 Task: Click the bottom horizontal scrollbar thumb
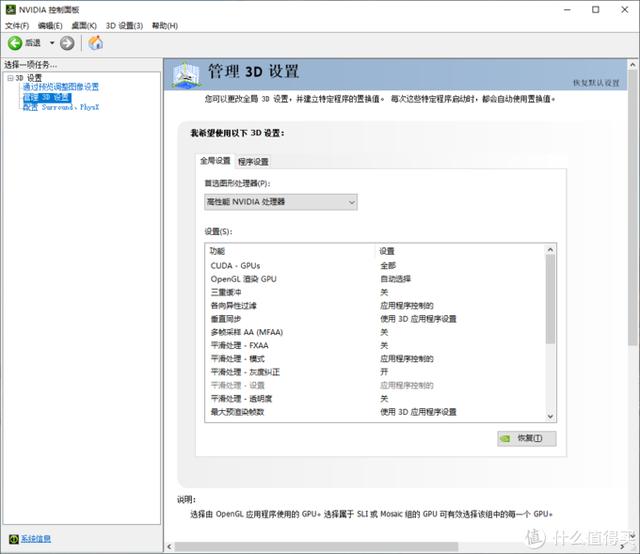[316, 547]
